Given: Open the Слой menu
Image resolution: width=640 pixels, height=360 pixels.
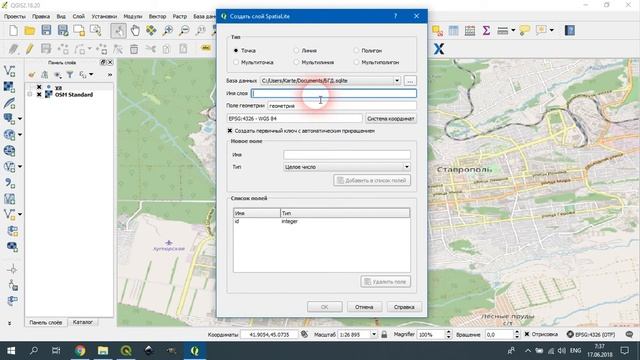Looking at the screenshot, I should [79, 16].
